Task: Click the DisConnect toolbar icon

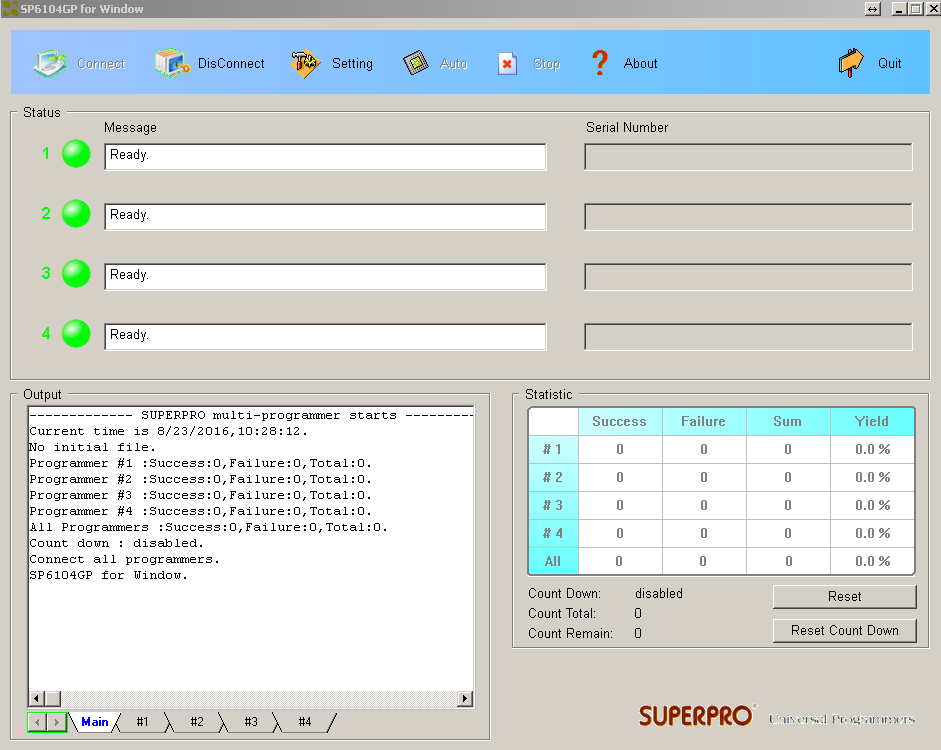Action: coord(172,63)
